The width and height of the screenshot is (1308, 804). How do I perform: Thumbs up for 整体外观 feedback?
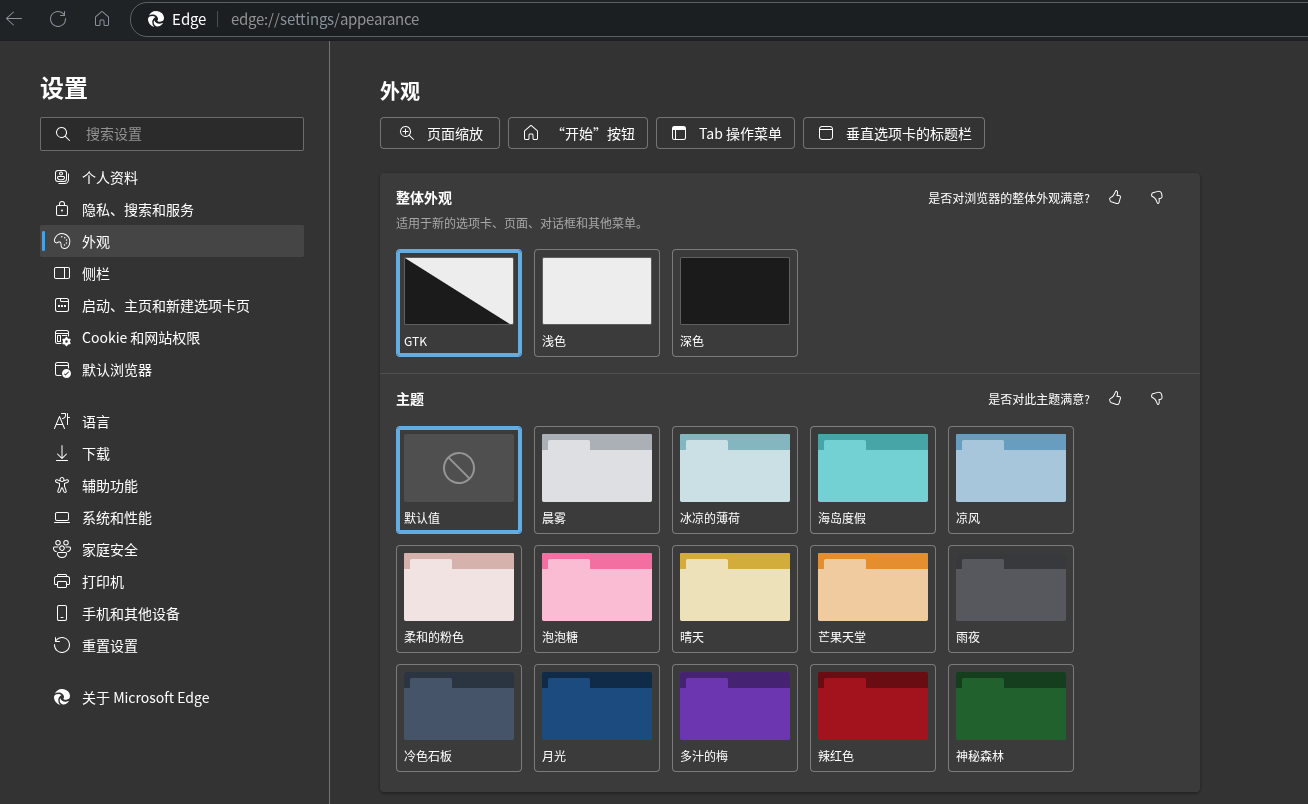(x=1115, y=198)
